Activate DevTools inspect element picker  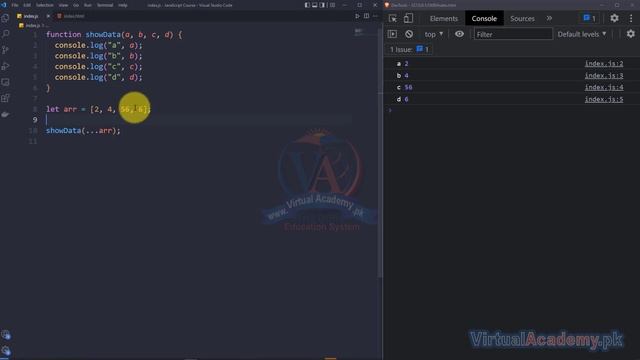[x=393, y=18]
